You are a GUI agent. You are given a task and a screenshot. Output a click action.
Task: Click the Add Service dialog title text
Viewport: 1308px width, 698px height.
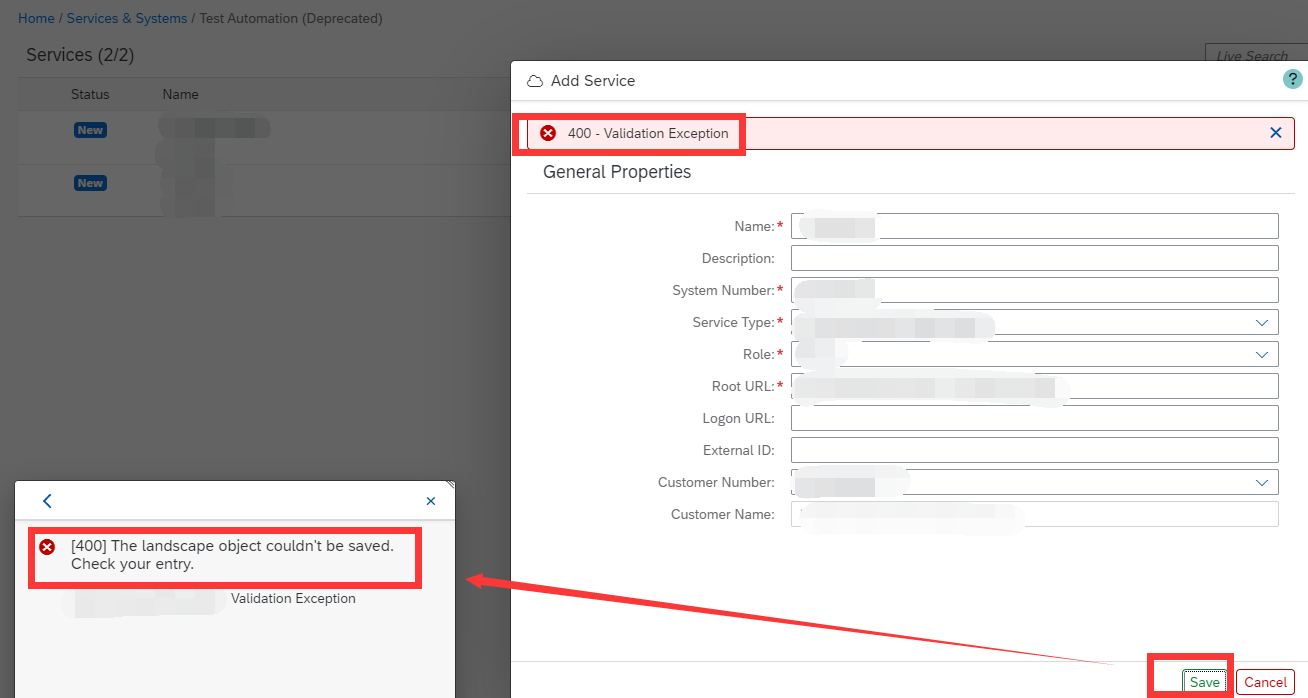(x=593, y=81)
